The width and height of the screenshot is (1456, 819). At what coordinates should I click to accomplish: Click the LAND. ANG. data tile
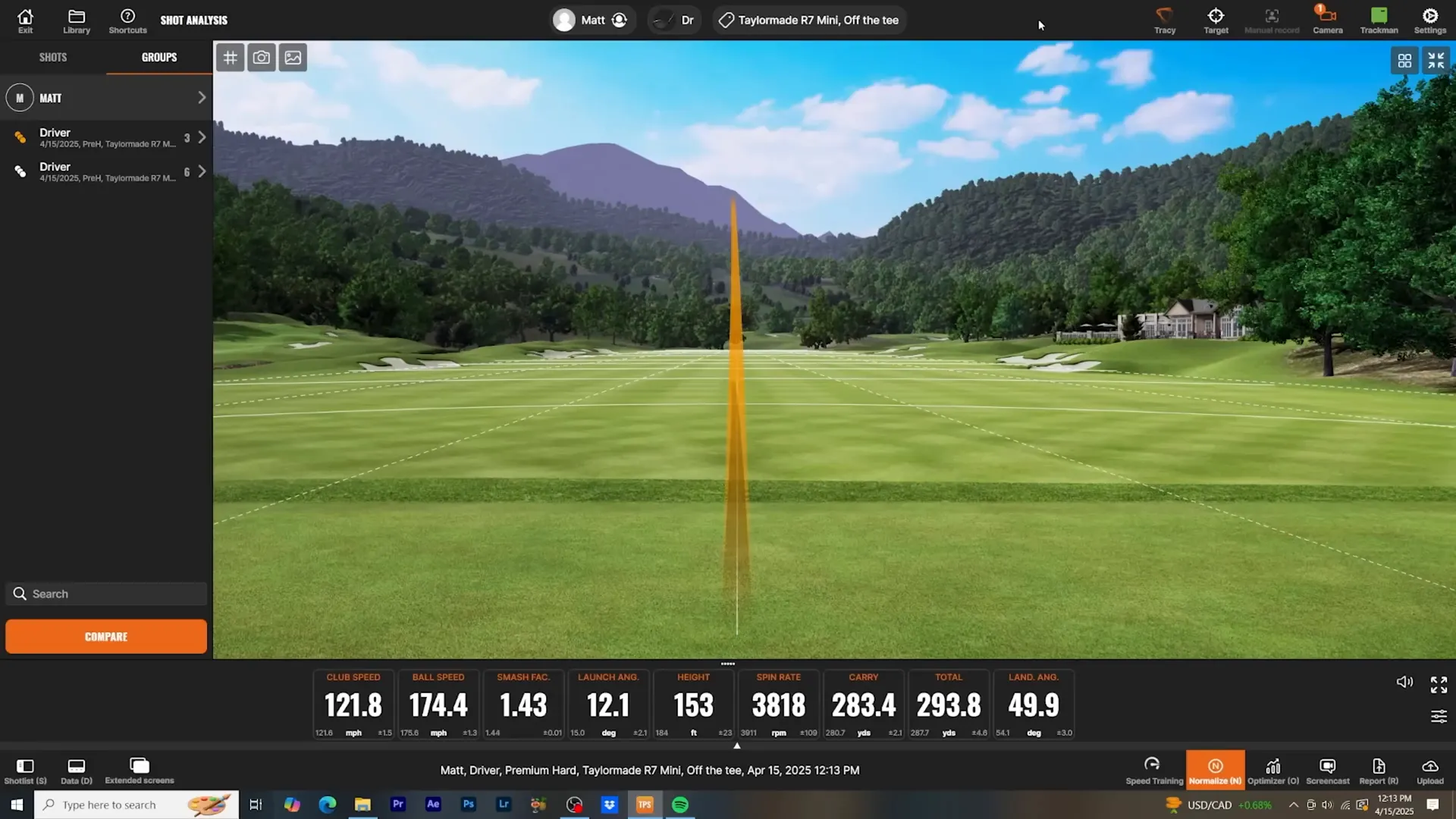1033,704
